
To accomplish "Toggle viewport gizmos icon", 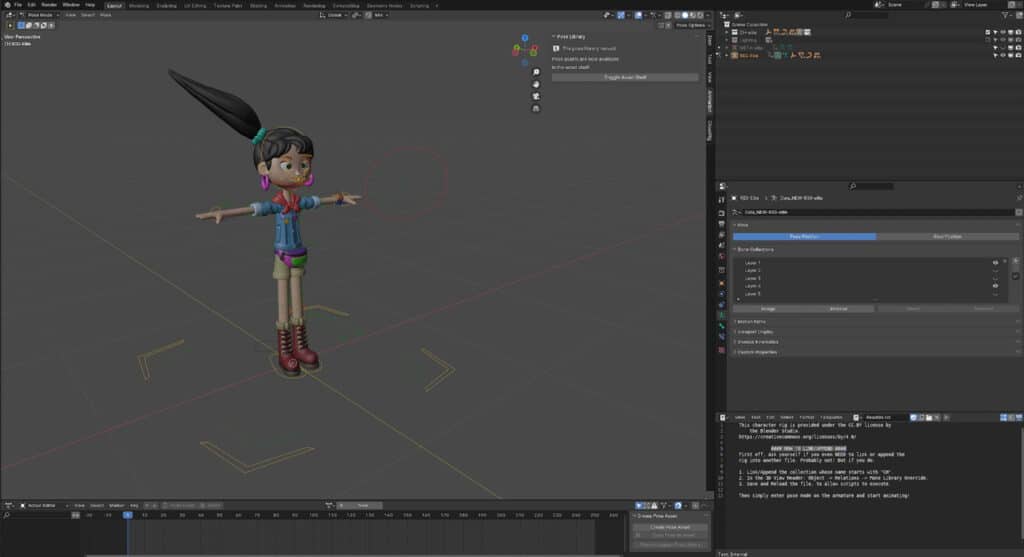I will pos(620,14).
